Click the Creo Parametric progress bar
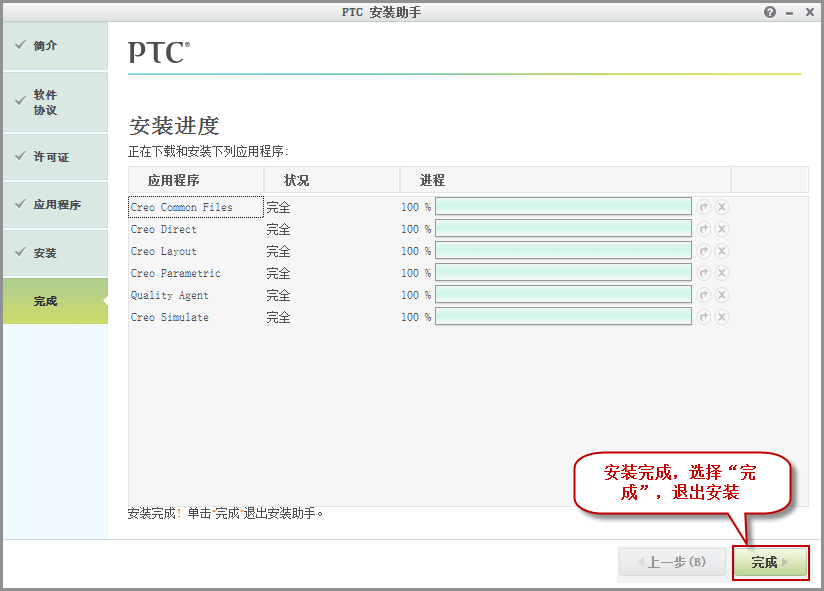The image size is (824, 591). [563, 273]
